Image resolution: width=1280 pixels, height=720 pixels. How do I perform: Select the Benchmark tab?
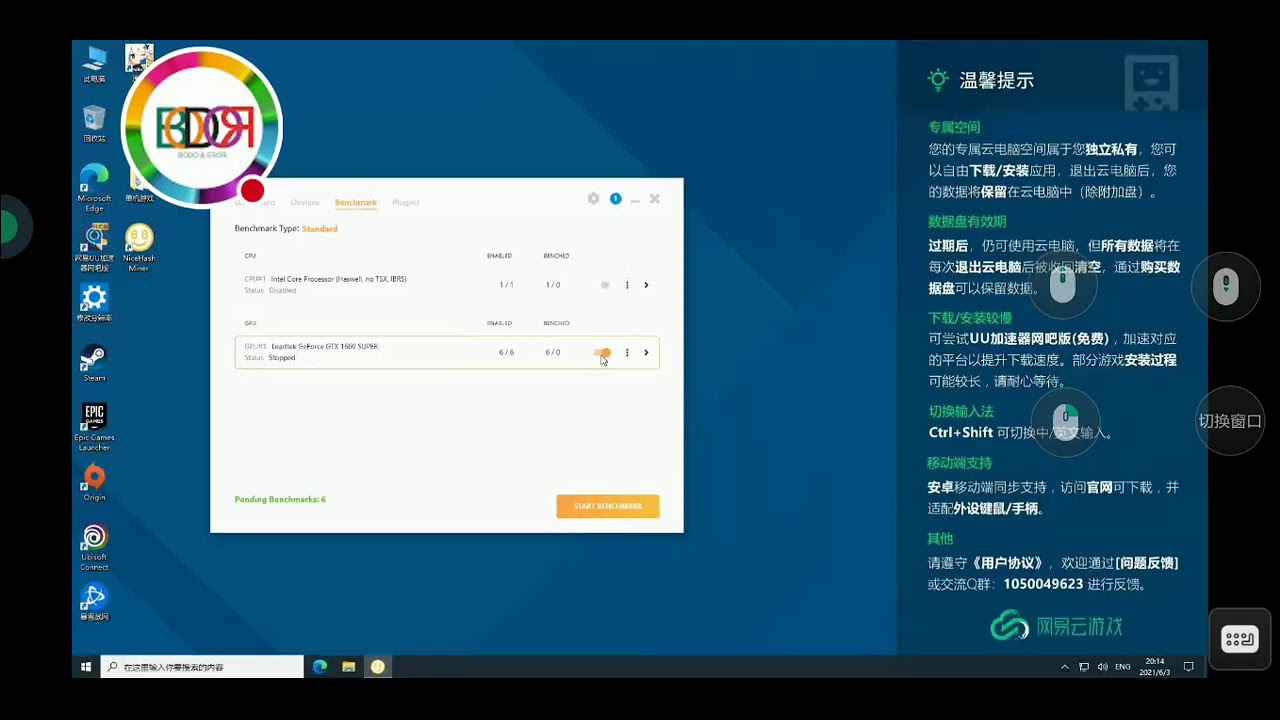click(355, 203)
